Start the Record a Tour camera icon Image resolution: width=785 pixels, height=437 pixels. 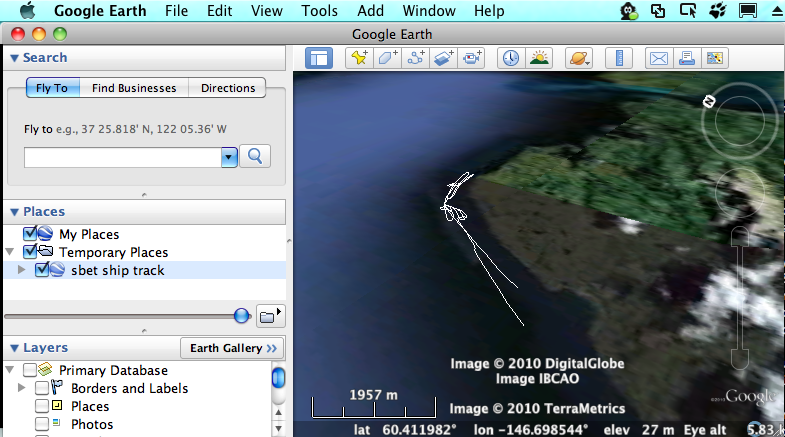click(x=471, y=58)
